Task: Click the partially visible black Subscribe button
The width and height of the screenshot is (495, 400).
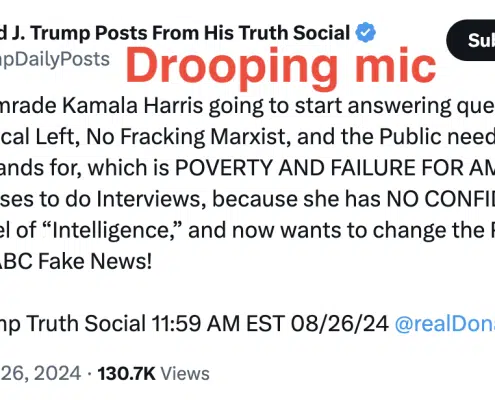Action: 471,40
